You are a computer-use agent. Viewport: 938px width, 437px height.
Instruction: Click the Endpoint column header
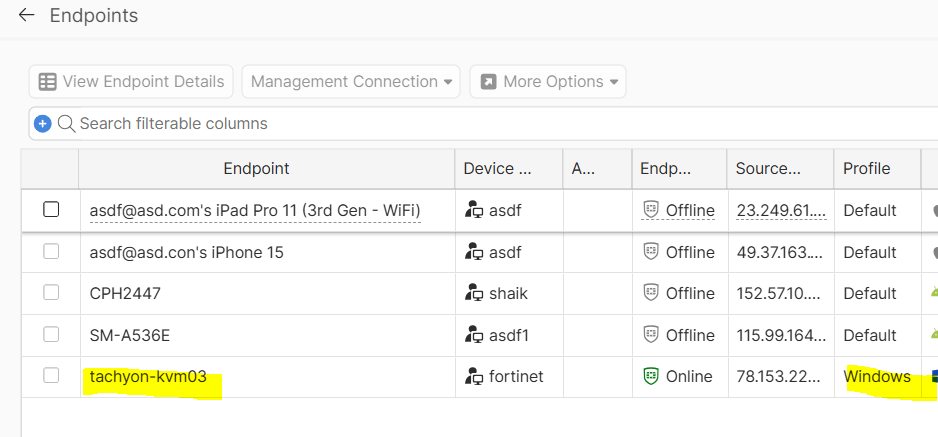[256, 169]
